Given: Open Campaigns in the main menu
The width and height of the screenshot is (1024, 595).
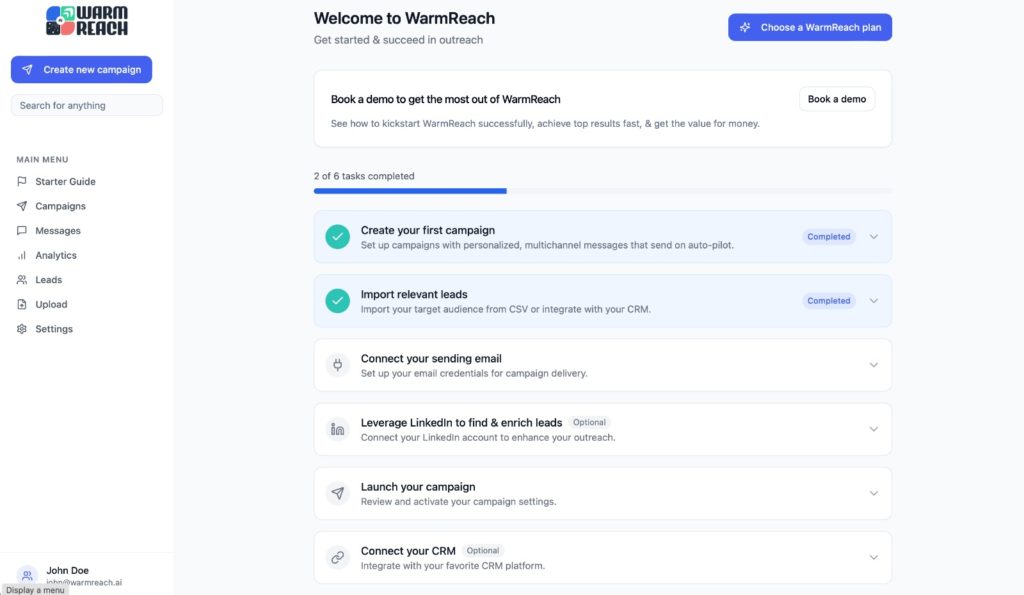Looking at the screenshot, I should (x=60, y=206).
